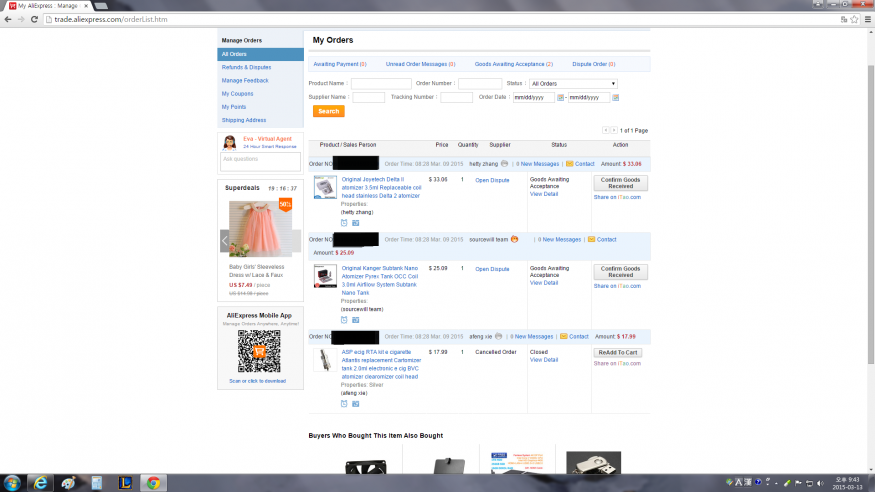The width and height of the screenshot is (875, 492).
Task: Click clock icon under Joyetech Delta II order
Action: click(x=344, y=223)
